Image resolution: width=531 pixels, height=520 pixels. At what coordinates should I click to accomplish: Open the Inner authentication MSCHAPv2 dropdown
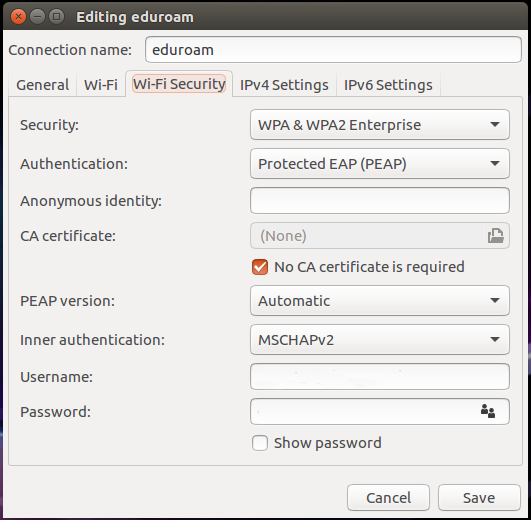tap(380, 340)
